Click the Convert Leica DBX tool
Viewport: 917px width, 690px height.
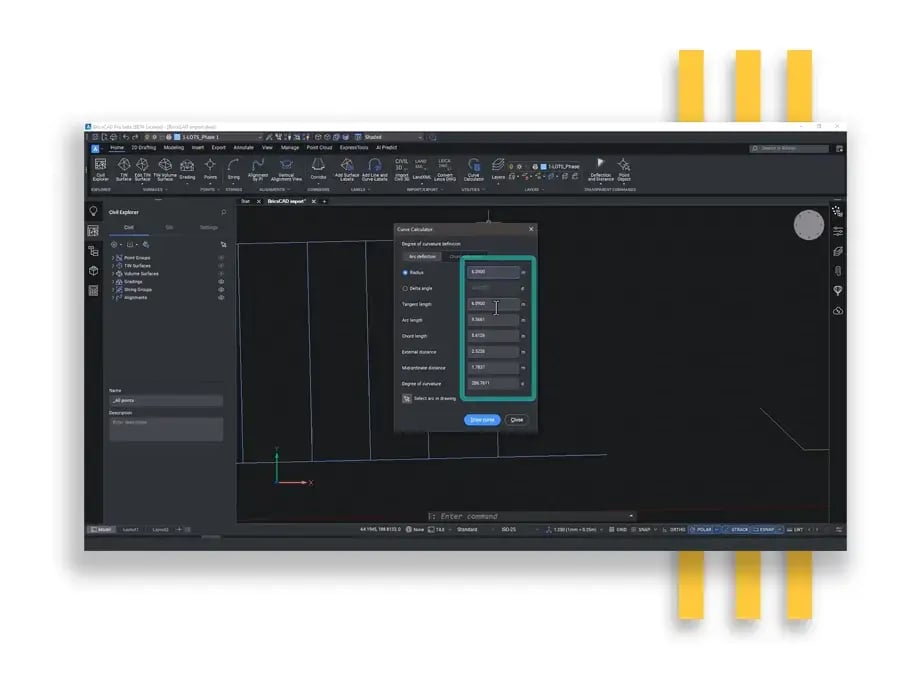tap(445, 169)
